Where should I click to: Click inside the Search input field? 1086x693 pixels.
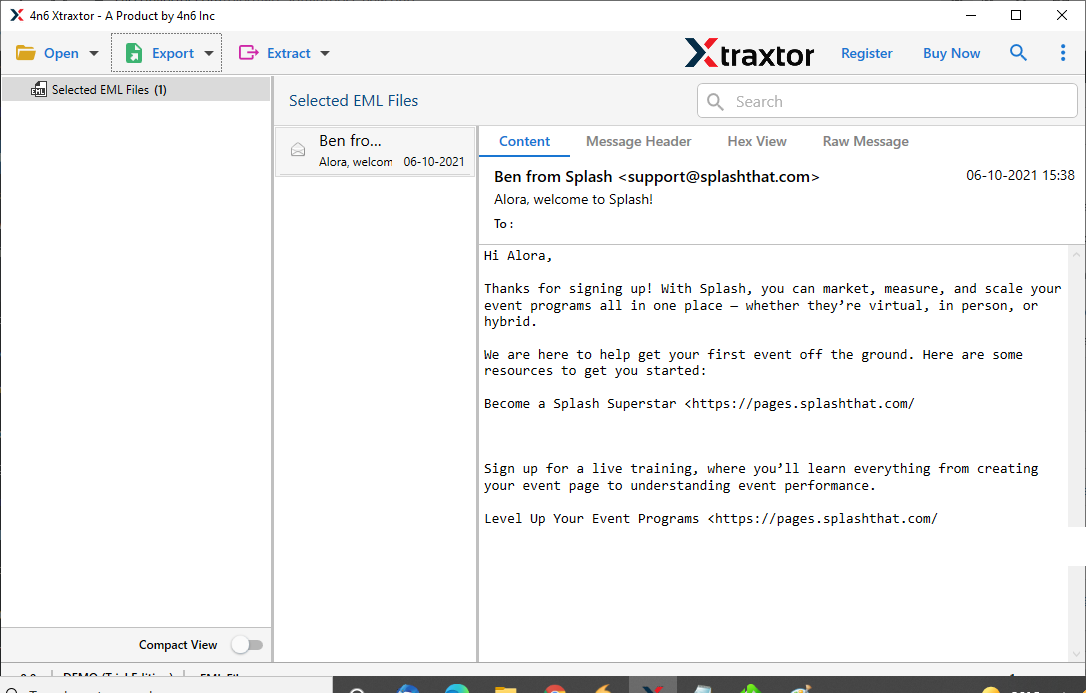[887, 101]
